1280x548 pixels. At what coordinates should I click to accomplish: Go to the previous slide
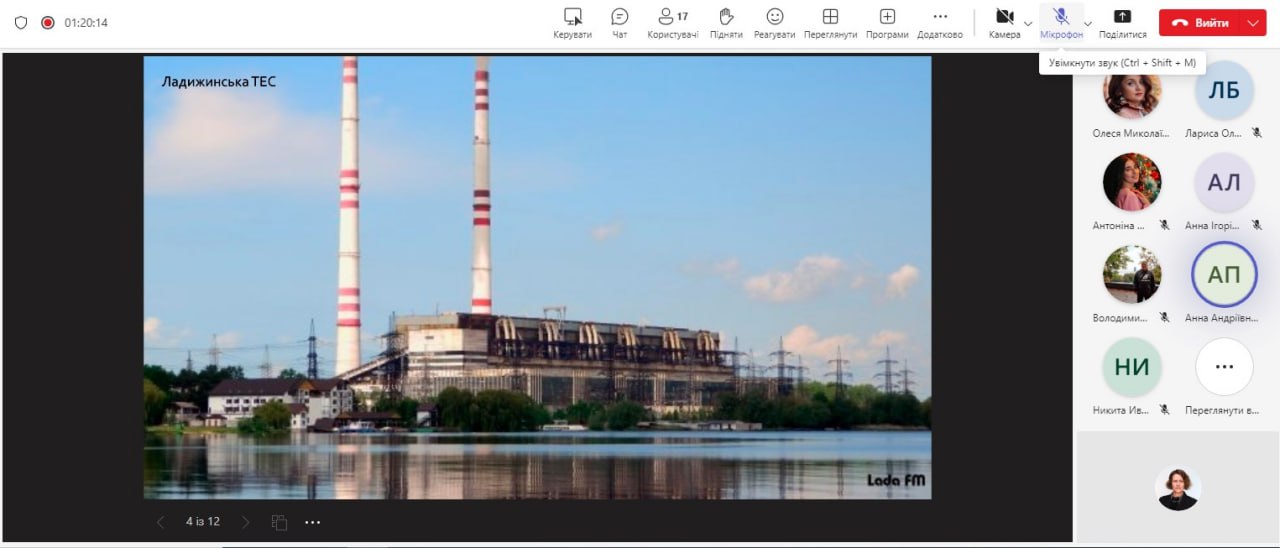pyautogui.click(x=161, y=522)
